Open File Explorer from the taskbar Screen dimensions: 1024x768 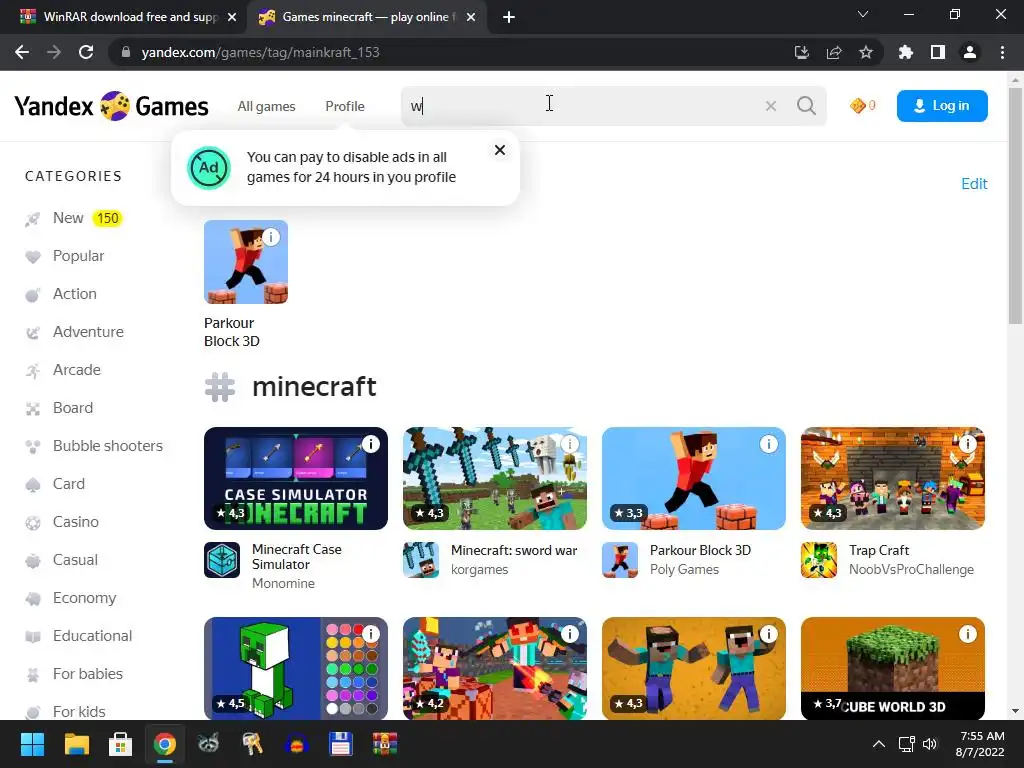click(76, 744)
